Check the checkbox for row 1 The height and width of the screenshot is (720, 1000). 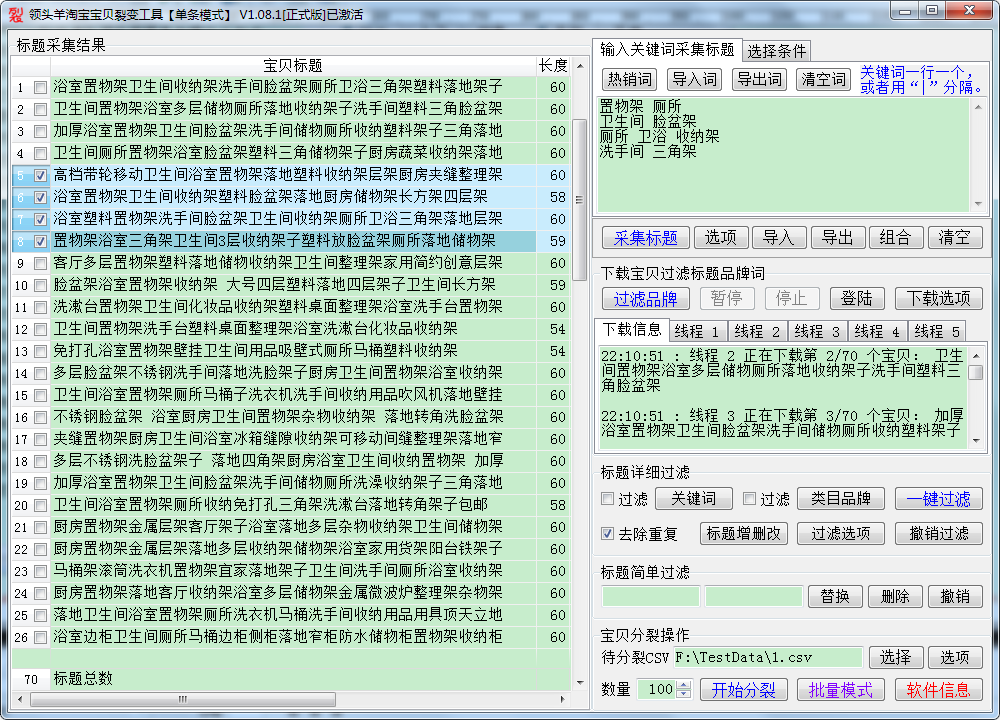point(40,87)
